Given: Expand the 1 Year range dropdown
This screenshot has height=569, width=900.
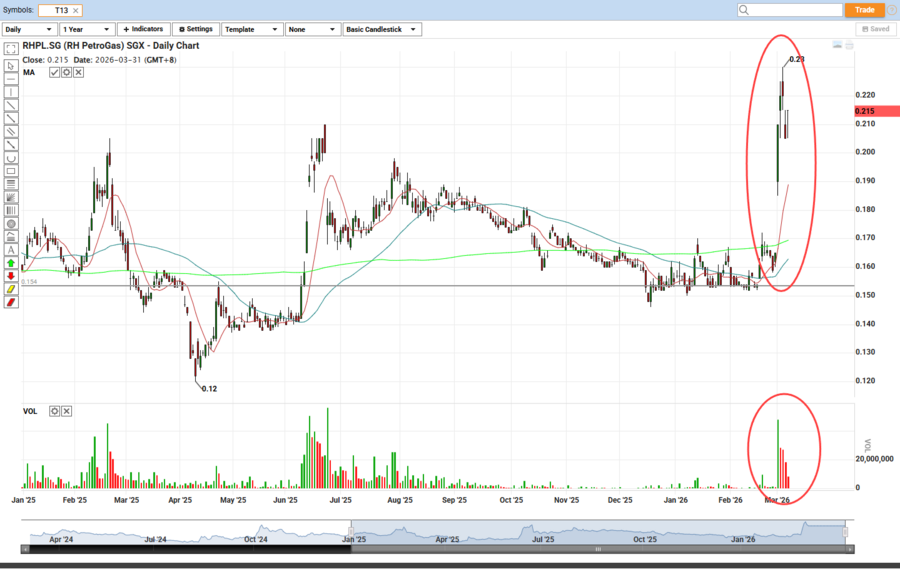Looking at the screenshot, I should 87,30.
